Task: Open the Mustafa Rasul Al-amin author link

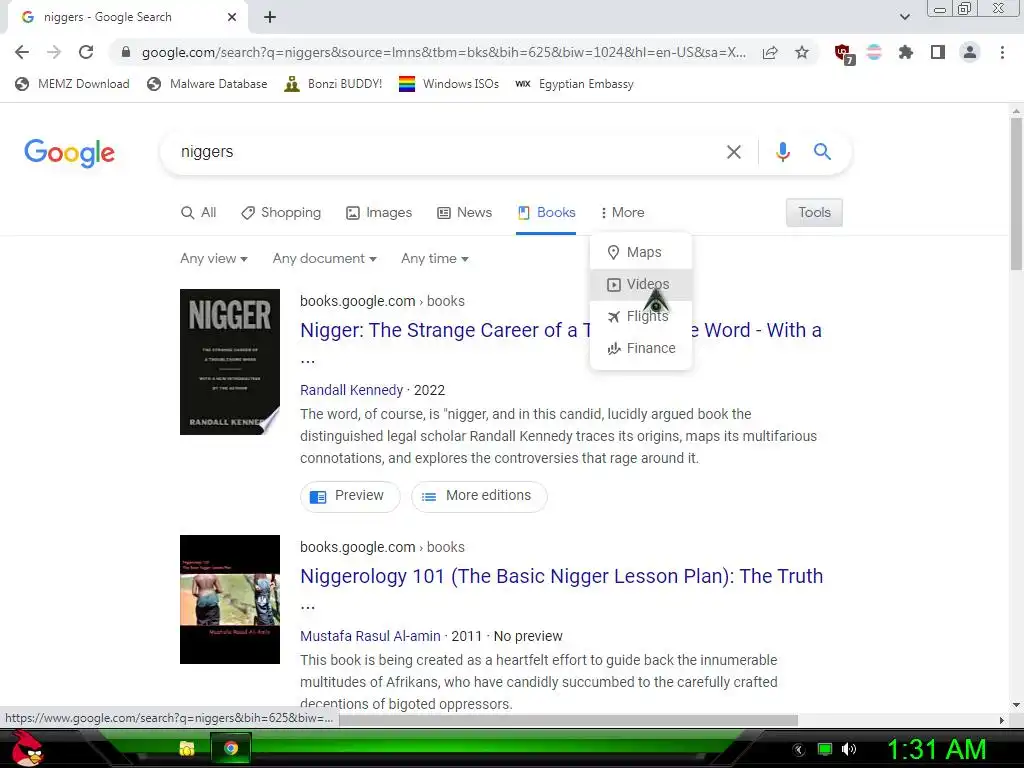Action: [370, 636]
